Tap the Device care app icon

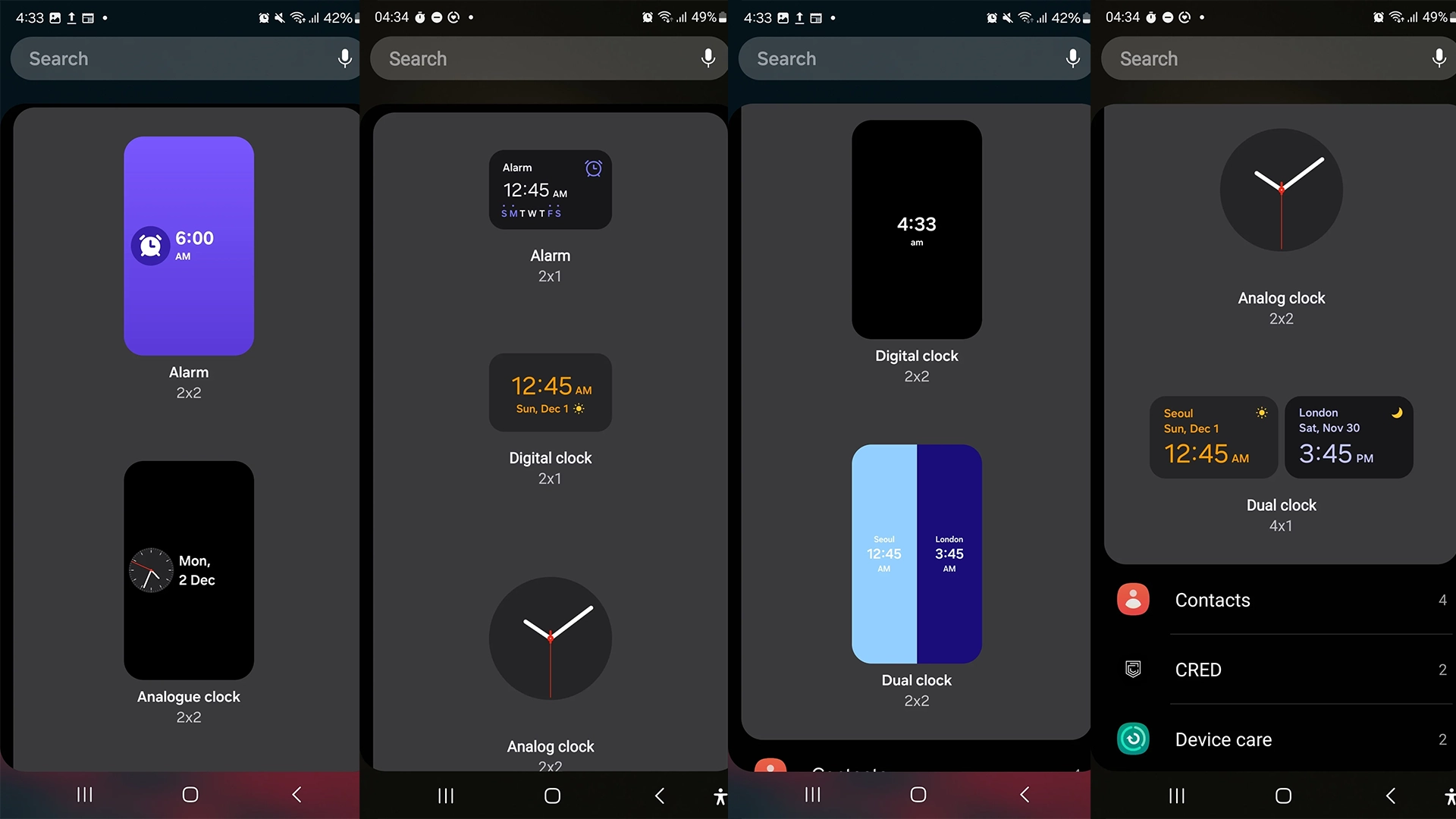point(1134,740)
